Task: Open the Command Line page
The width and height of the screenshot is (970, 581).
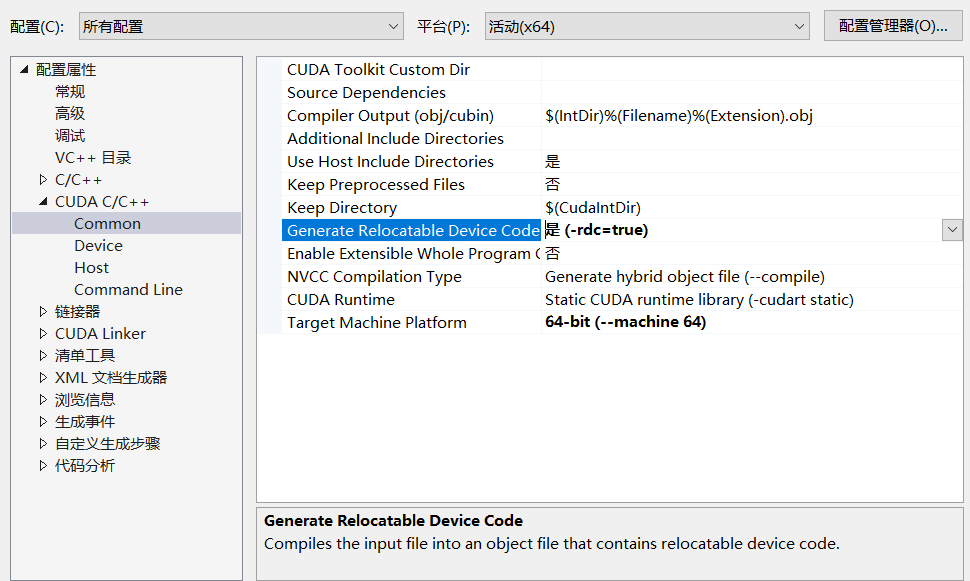Action: pos(128,290)
